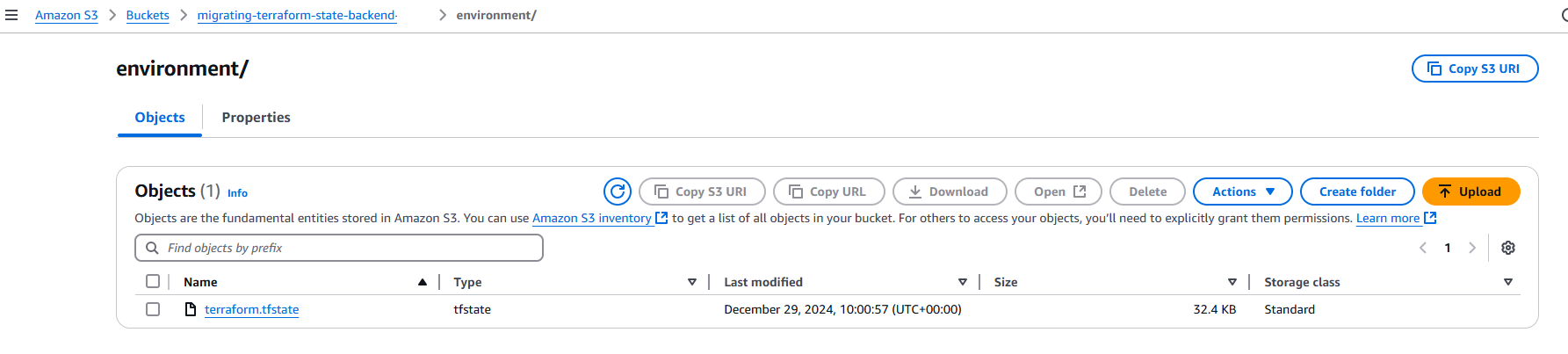Click the Create folder button
The width and height of the screenshot is (1568, 354).
pyautogui.click(x=1357, y=191)
